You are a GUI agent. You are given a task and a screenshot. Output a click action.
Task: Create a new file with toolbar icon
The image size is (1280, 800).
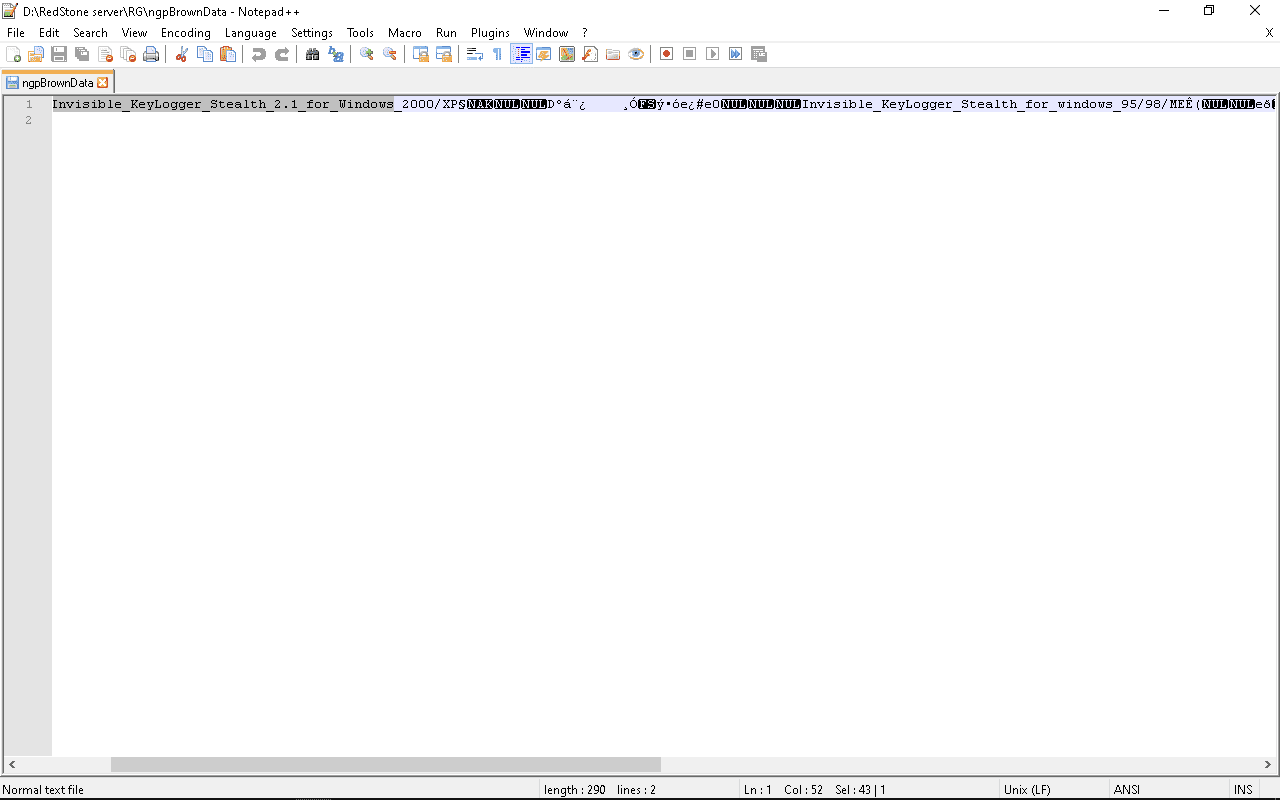pos(14,54)
